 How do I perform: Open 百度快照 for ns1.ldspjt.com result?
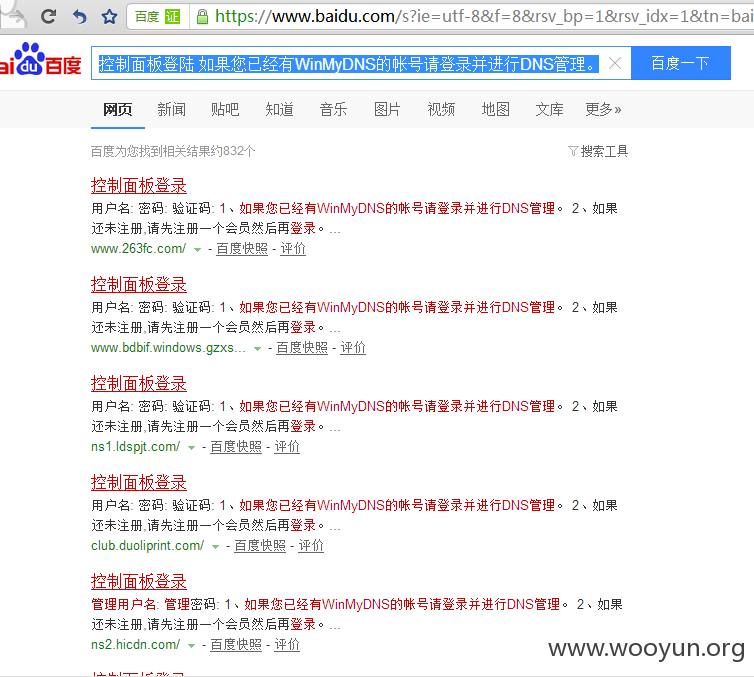coord(236,447)
